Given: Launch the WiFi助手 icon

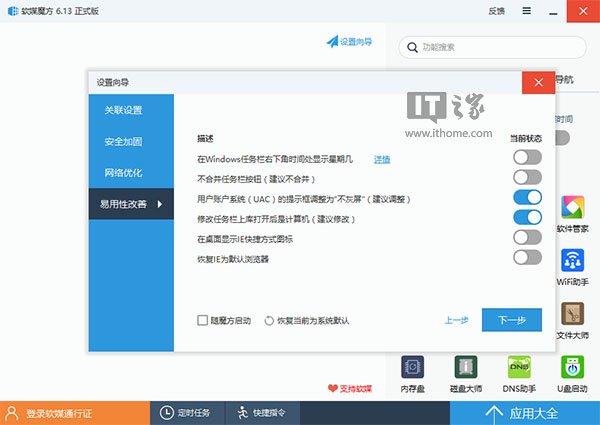Looking at the screenshot, I should coord(572,260).
